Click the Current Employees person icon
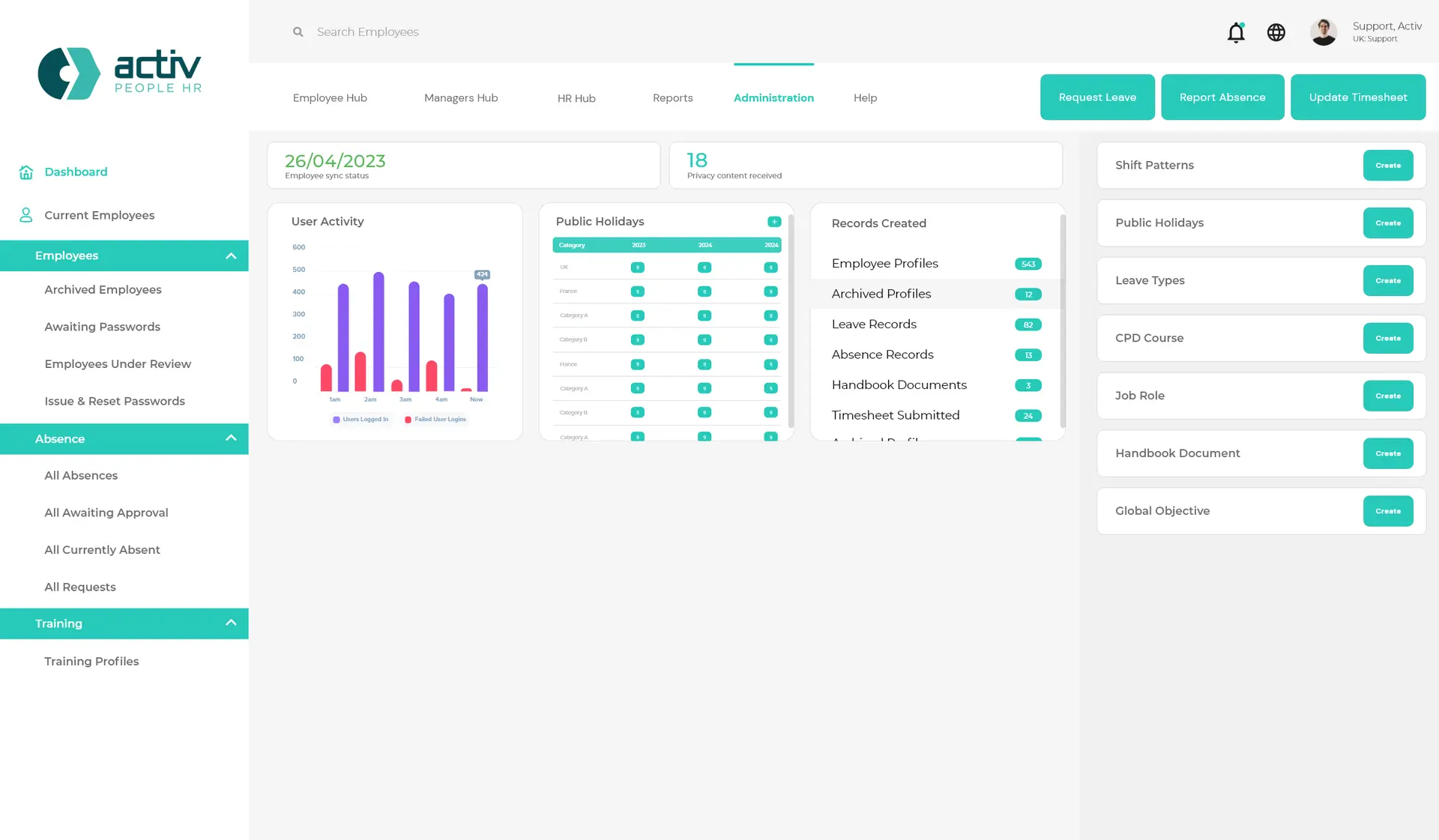 26,215
